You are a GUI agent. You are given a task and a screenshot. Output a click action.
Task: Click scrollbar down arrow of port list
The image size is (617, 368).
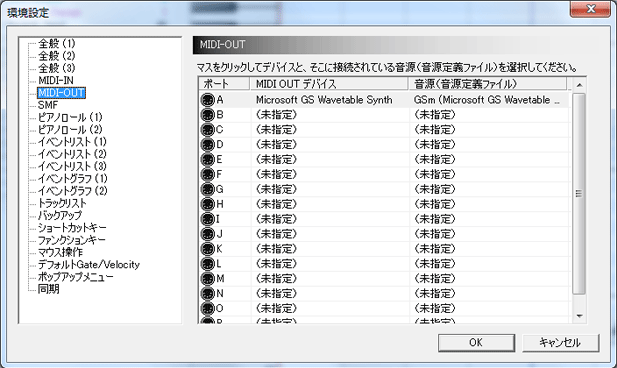point(579,316)
